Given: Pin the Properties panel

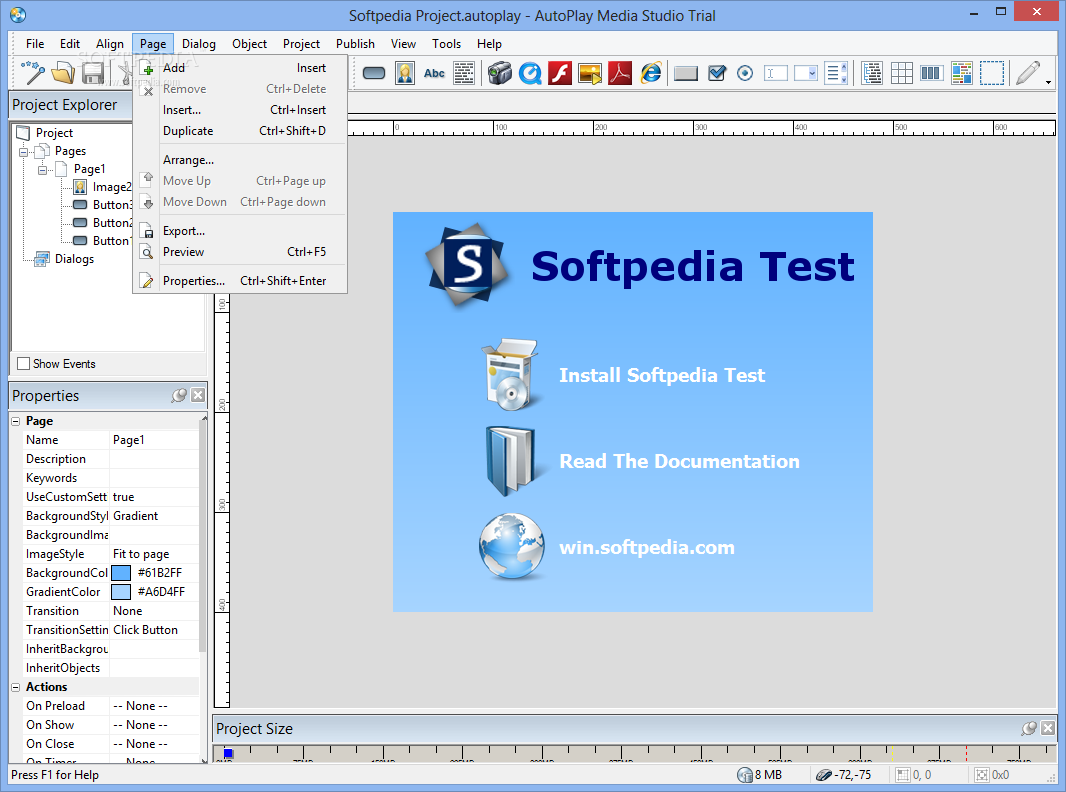Looking at the screenshot, I should [x=179, y=395].
